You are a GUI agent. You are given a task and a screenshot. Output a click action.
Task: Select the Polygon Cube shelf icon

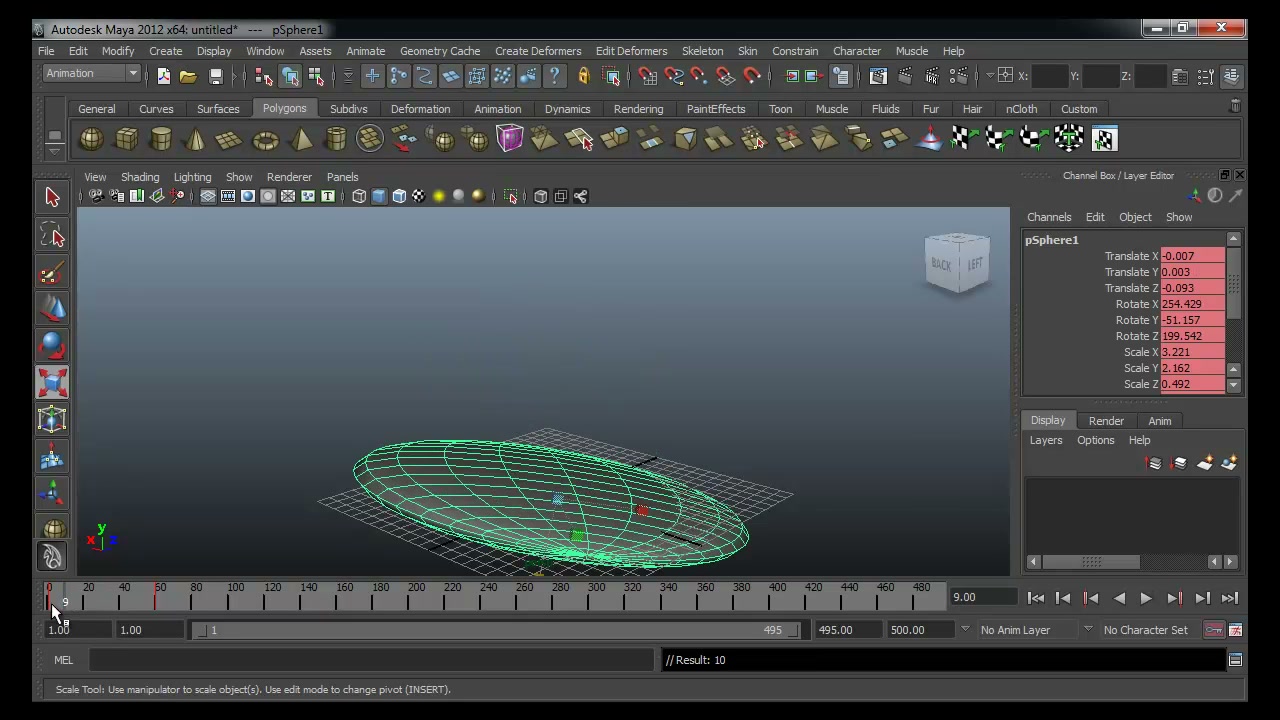coord(126,139)
